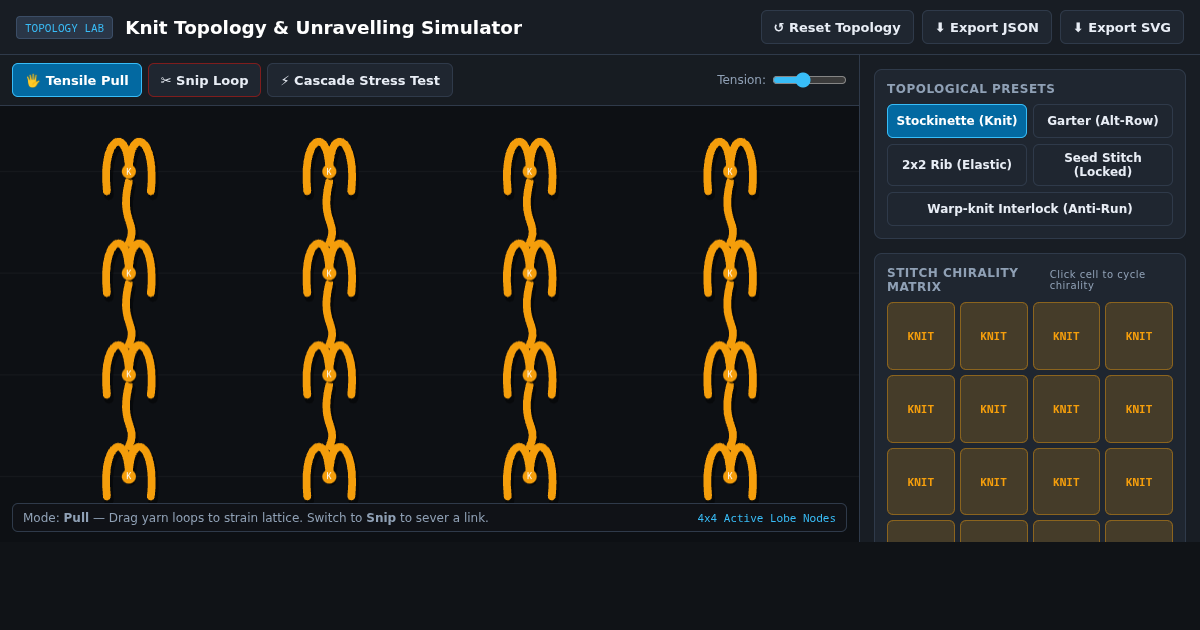Cycle chirality of row 2 column 4 cell
The width and height of the screenshot is (1200, 630).
point(1139,409)
